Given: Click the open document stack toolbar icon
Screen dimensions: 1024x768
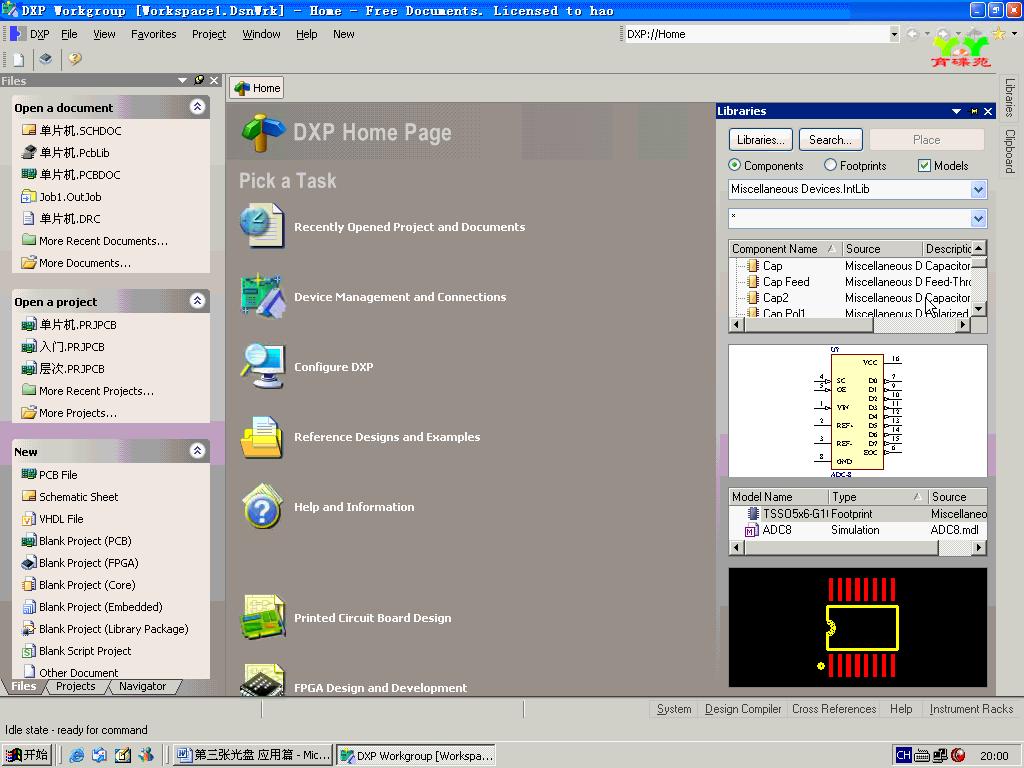Looking at the screenshot, I should 46,59.
